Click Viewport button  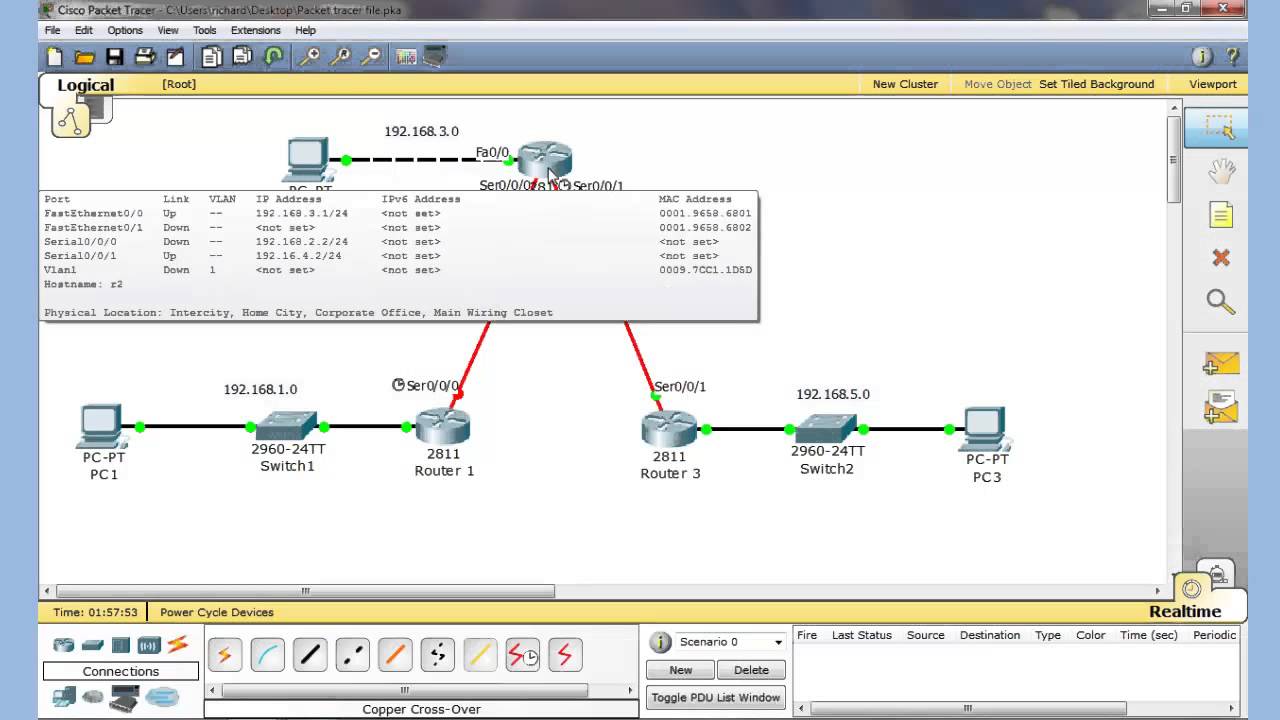1213,84
